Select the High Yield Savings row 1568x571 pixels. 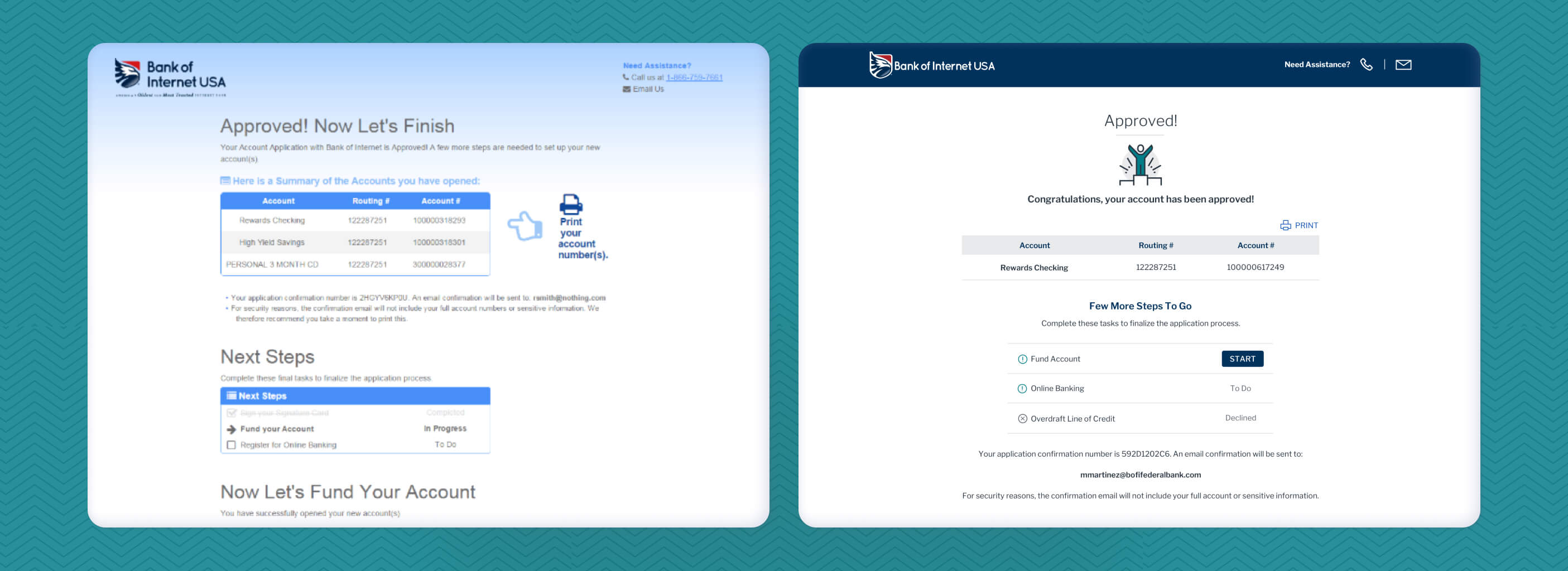(355, 243)
